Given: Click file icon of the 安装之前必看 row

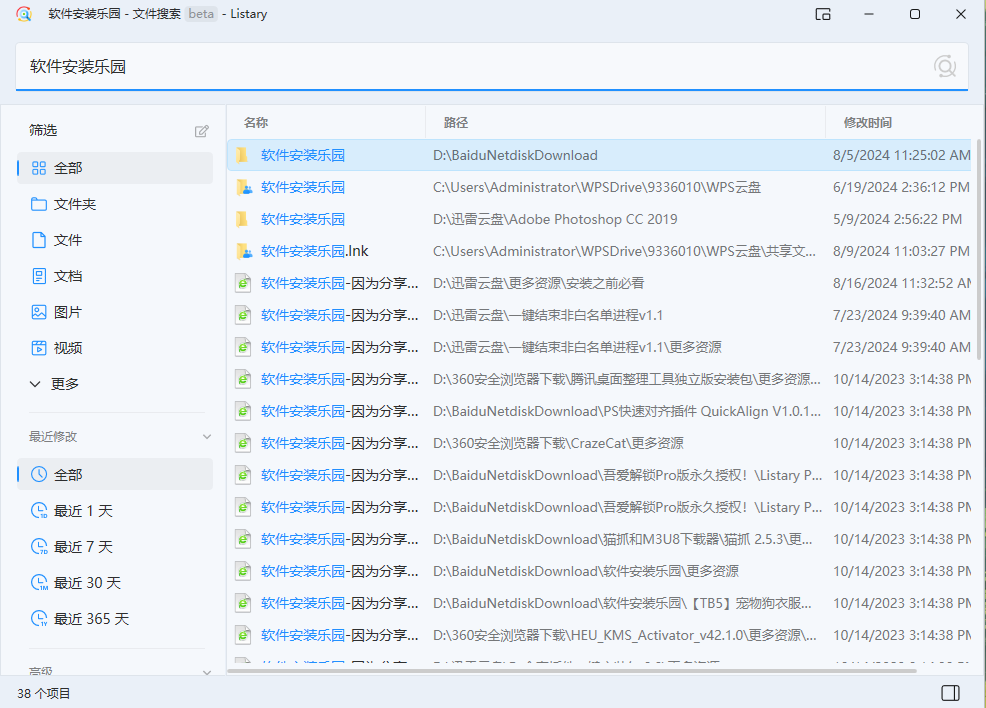Looking at the screenshot, I should pyautogui.click(x=243, y=284).
